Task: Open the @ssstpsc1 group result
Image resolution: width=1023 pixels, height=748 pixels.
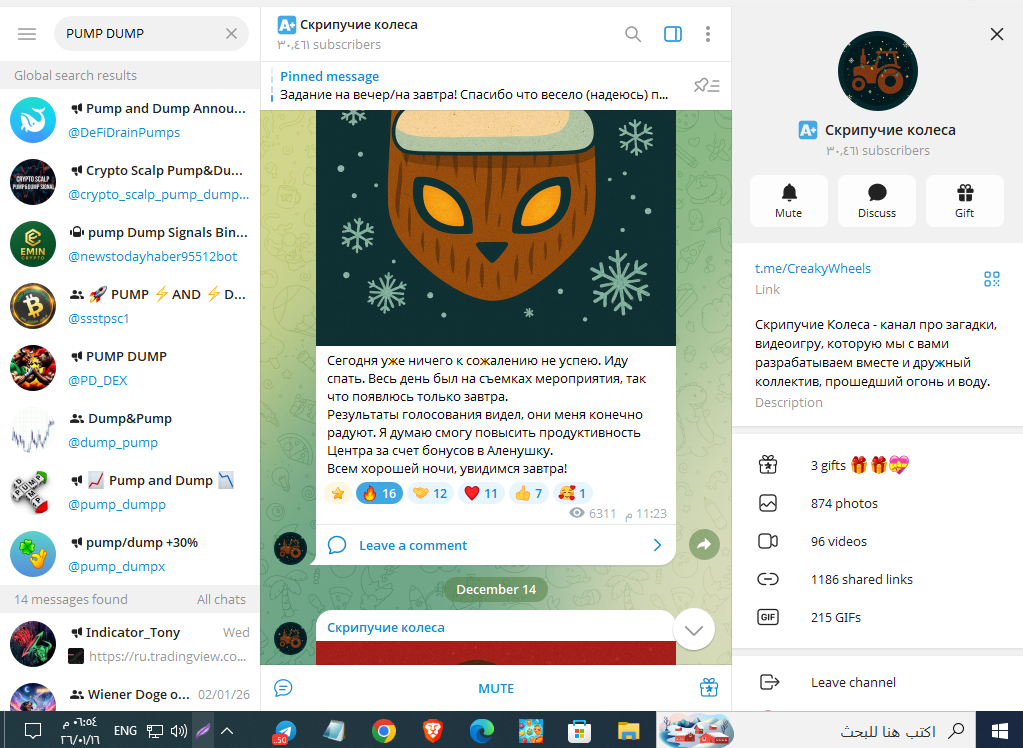Action: point(130,306)
